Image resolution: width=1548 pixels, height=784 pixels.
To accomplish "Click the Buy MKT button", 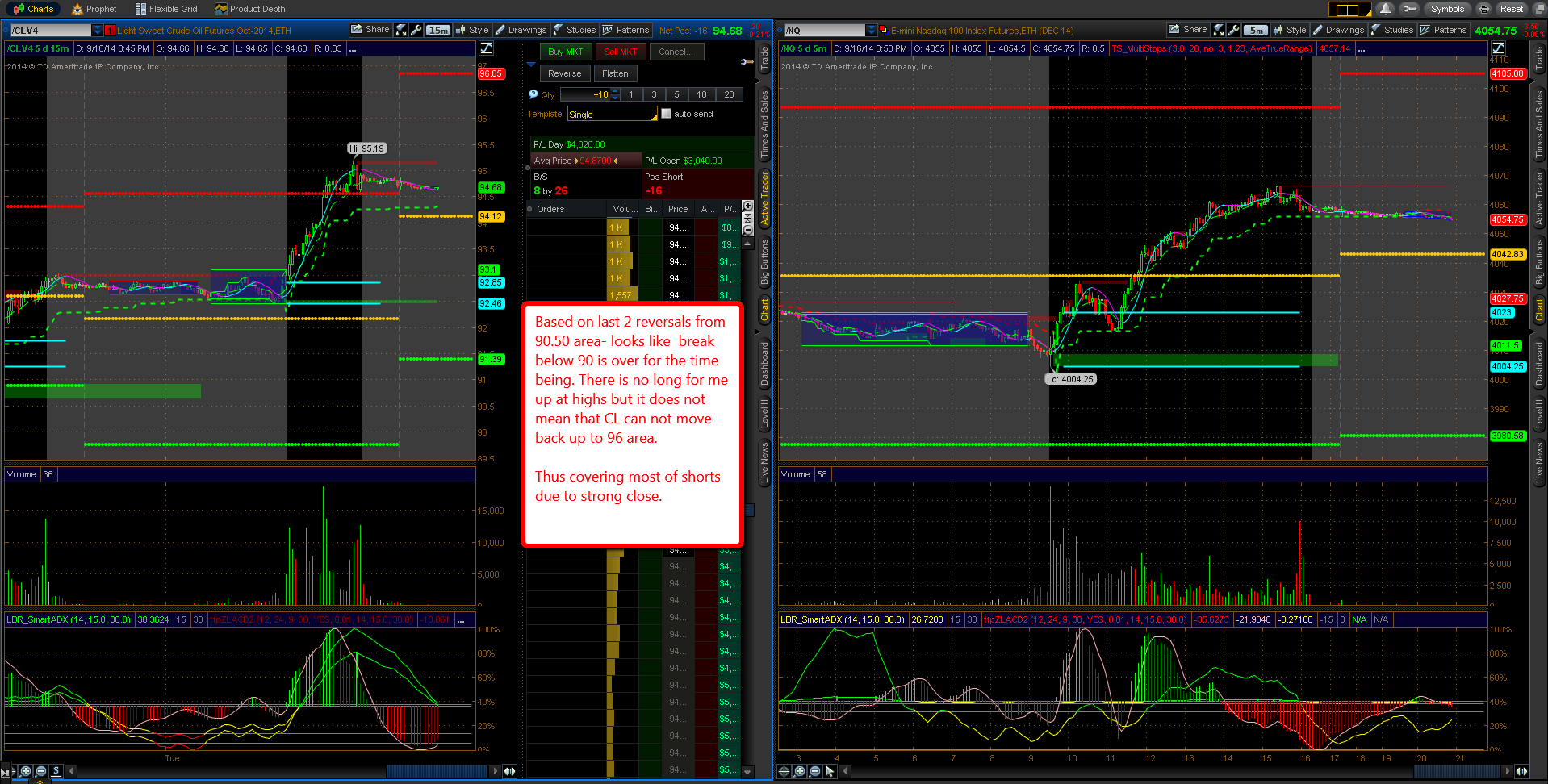I will tap(565, 52).
